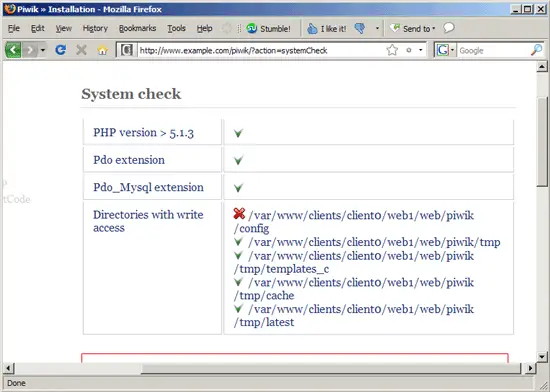
Task: Open the Bookmarks menu
Action: click(x=137, y=28)
